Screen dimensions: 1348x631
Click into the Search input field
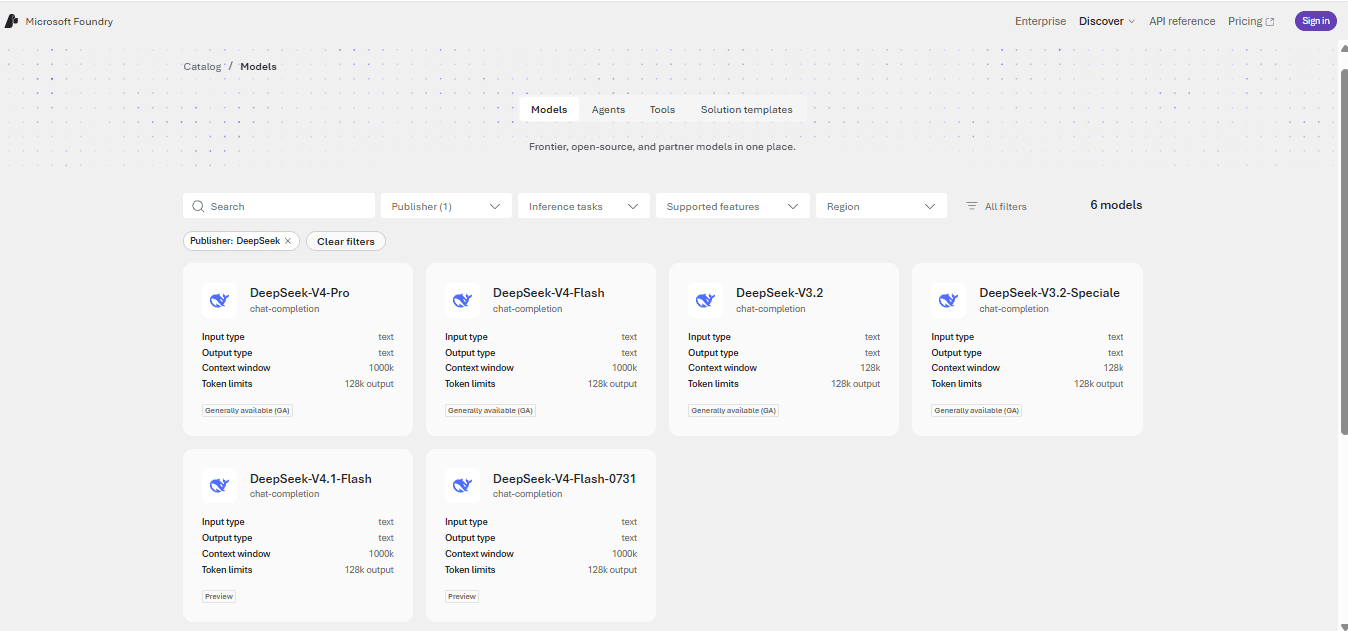coord(279,206)
